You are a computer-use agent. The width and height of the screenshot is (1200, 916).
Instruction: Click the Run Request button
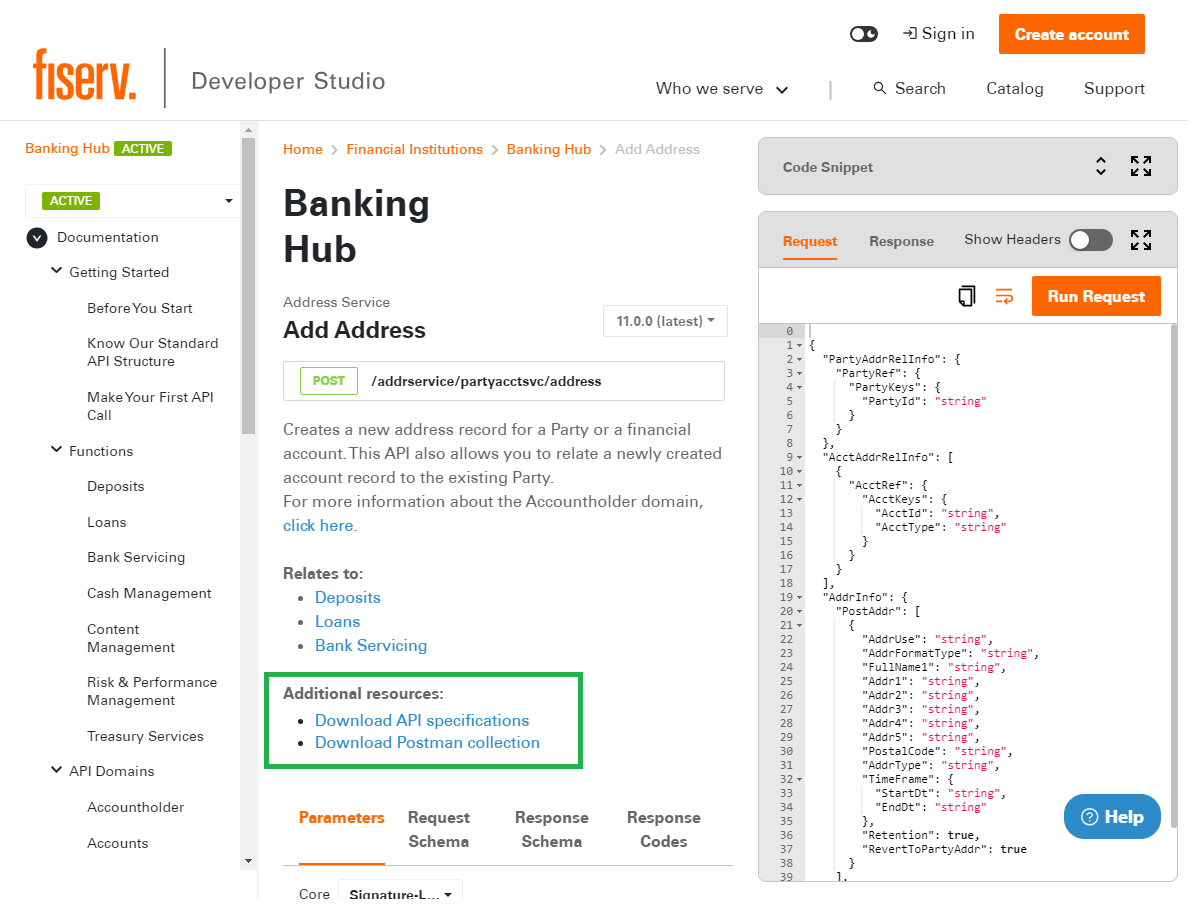[x=1096, y=296]
